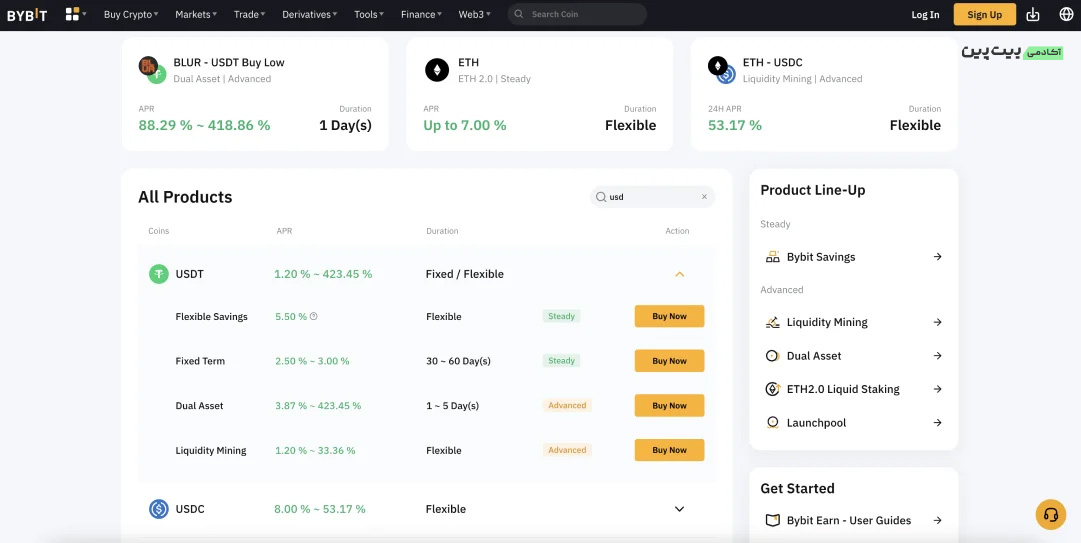The width and height of the screenshot is (1081, 543).
Task: Click the ETH2.0 Liquid Staking icon
Action: (x=772, y=389)
